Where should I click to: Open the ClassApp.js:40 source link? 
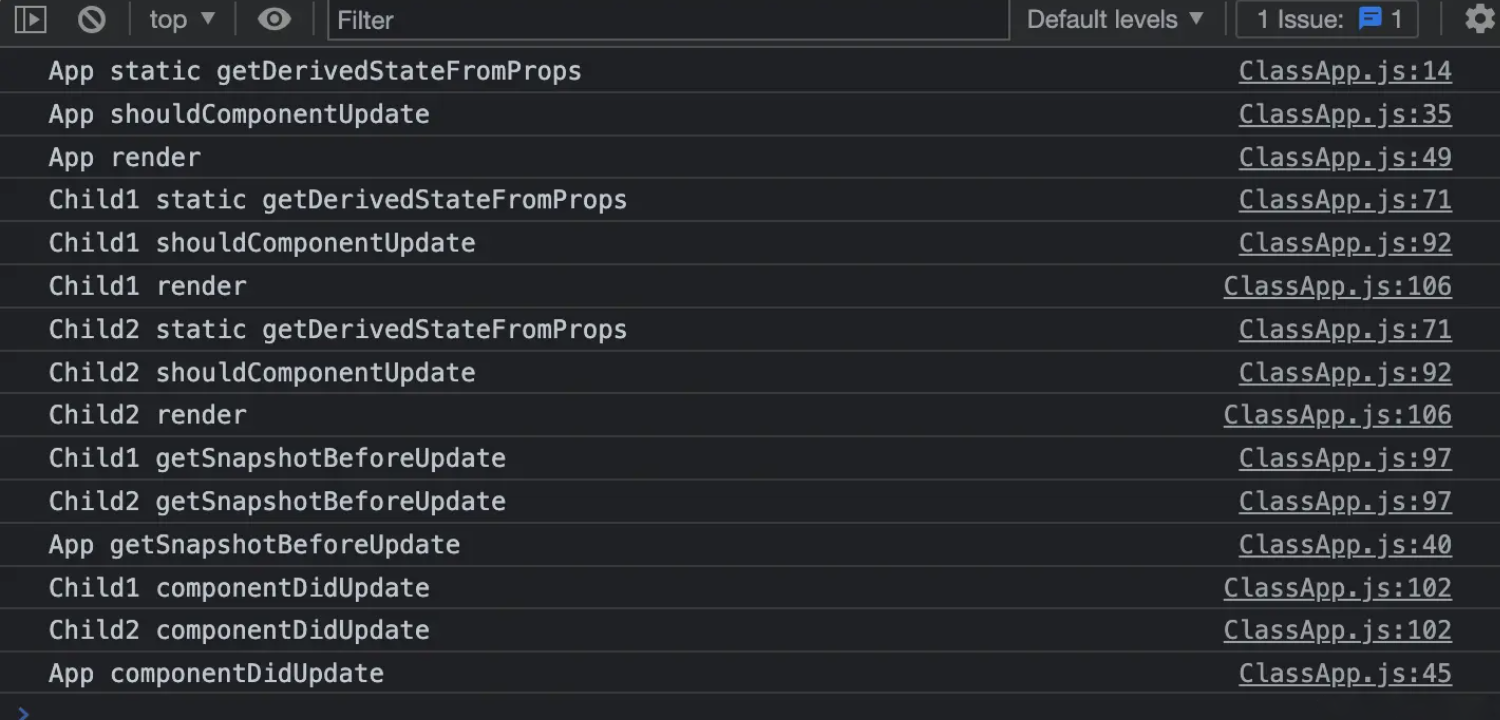point(1344,544)
